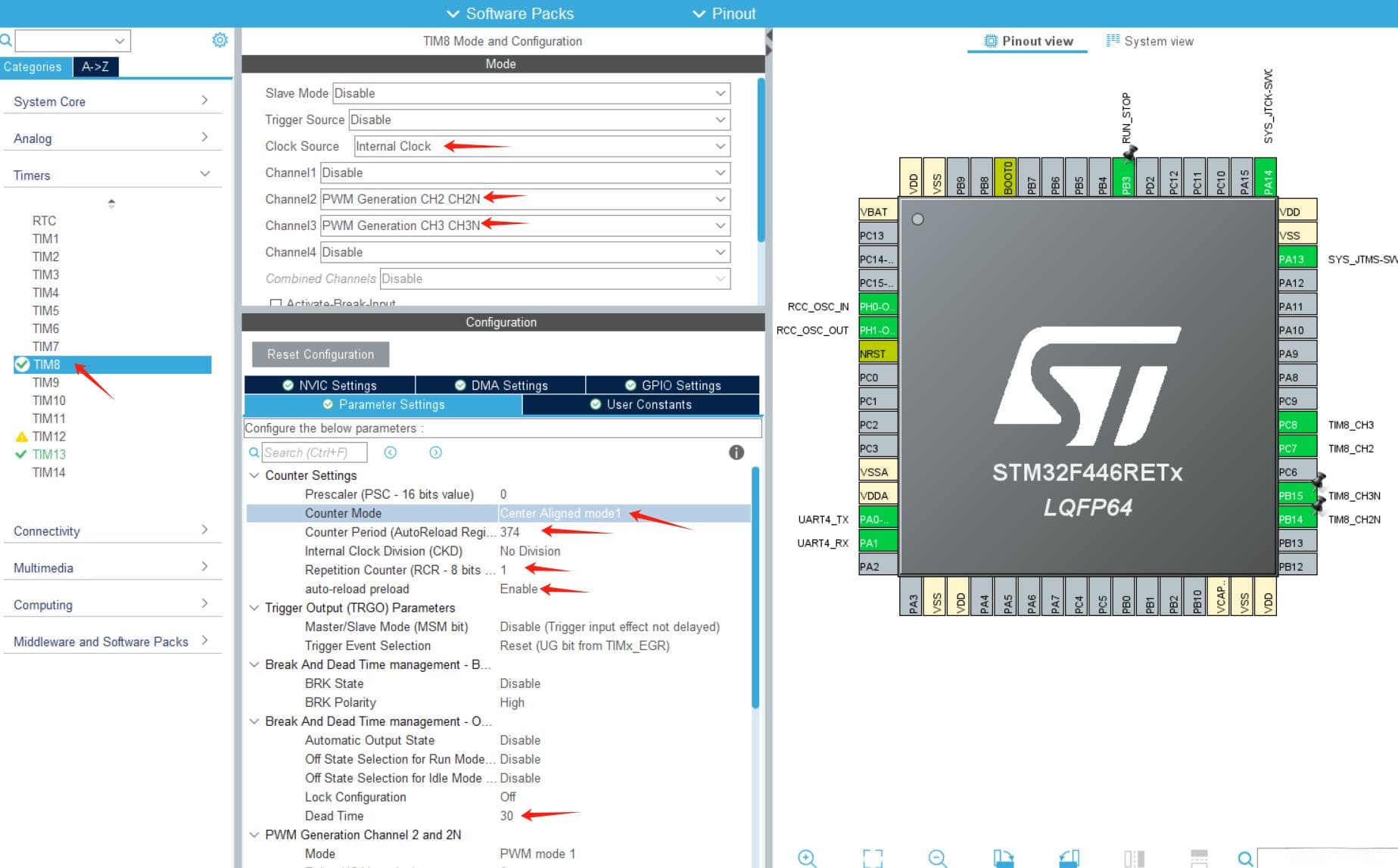
Task: Open the Slave Mode dropdown
Action: click(531, 93)
